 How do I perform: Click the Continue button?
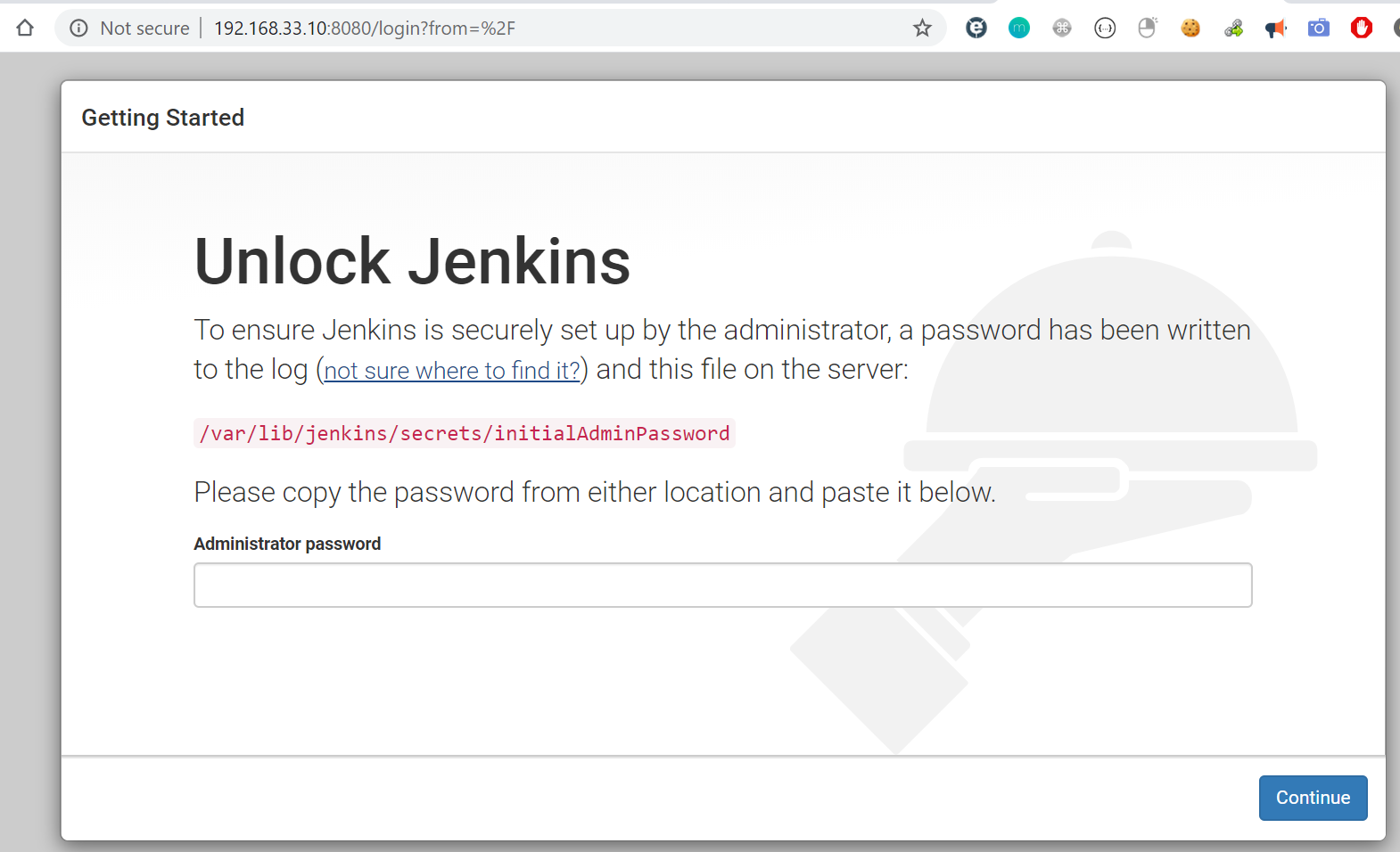tap(1313, 798)
